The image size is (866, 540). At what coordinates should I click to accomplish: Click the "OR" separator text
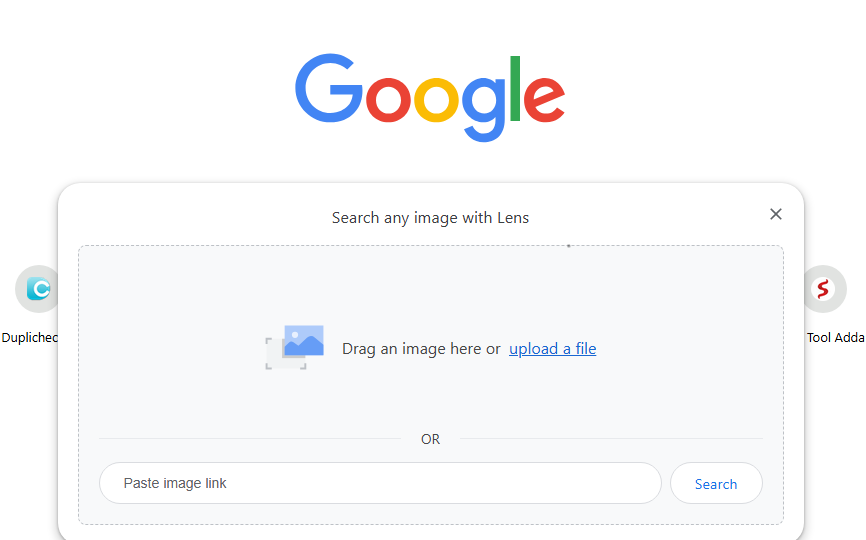430,439
